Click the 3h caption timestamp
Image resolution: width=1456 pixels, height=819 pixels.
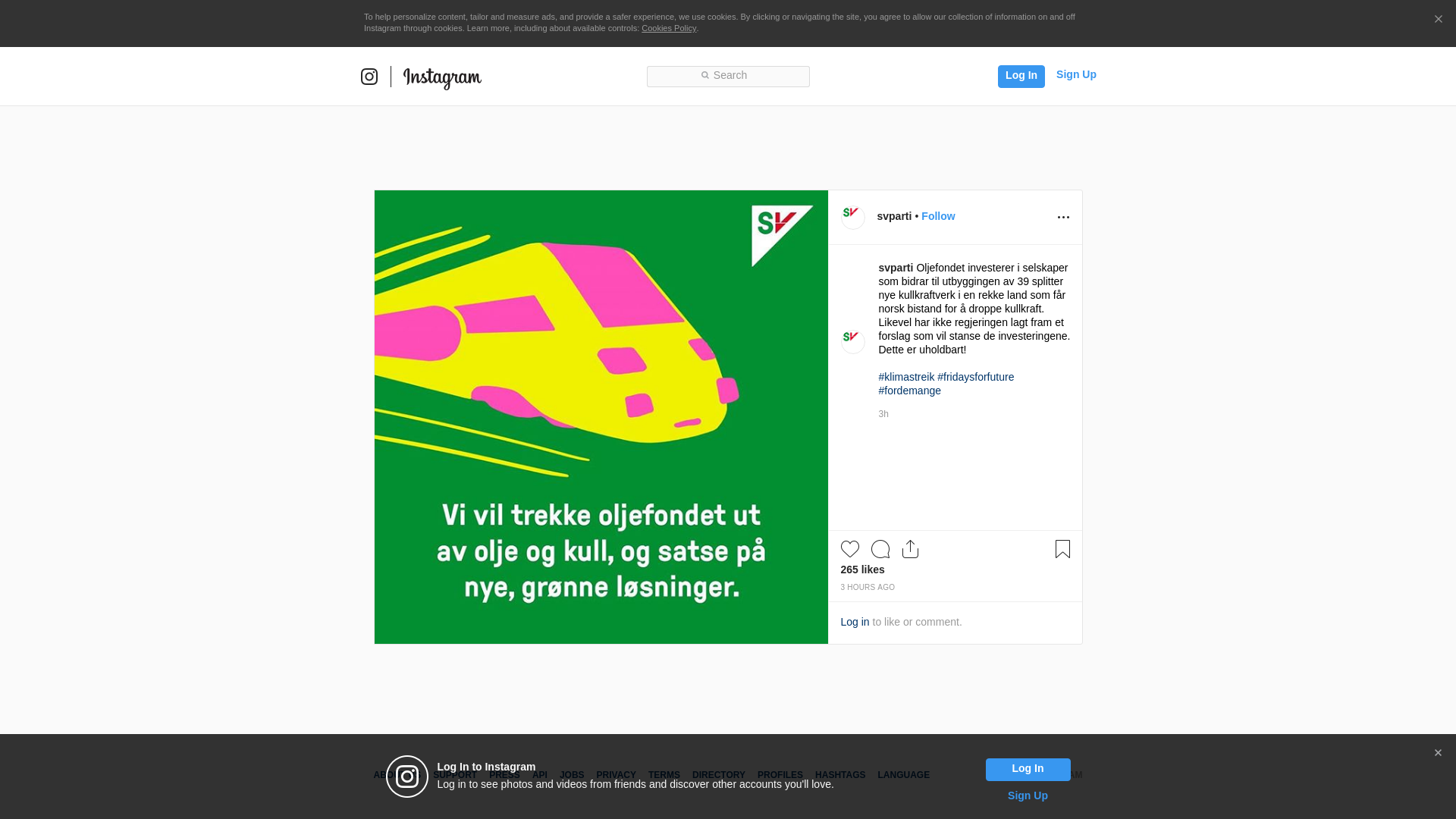click(x=883, y=414)
